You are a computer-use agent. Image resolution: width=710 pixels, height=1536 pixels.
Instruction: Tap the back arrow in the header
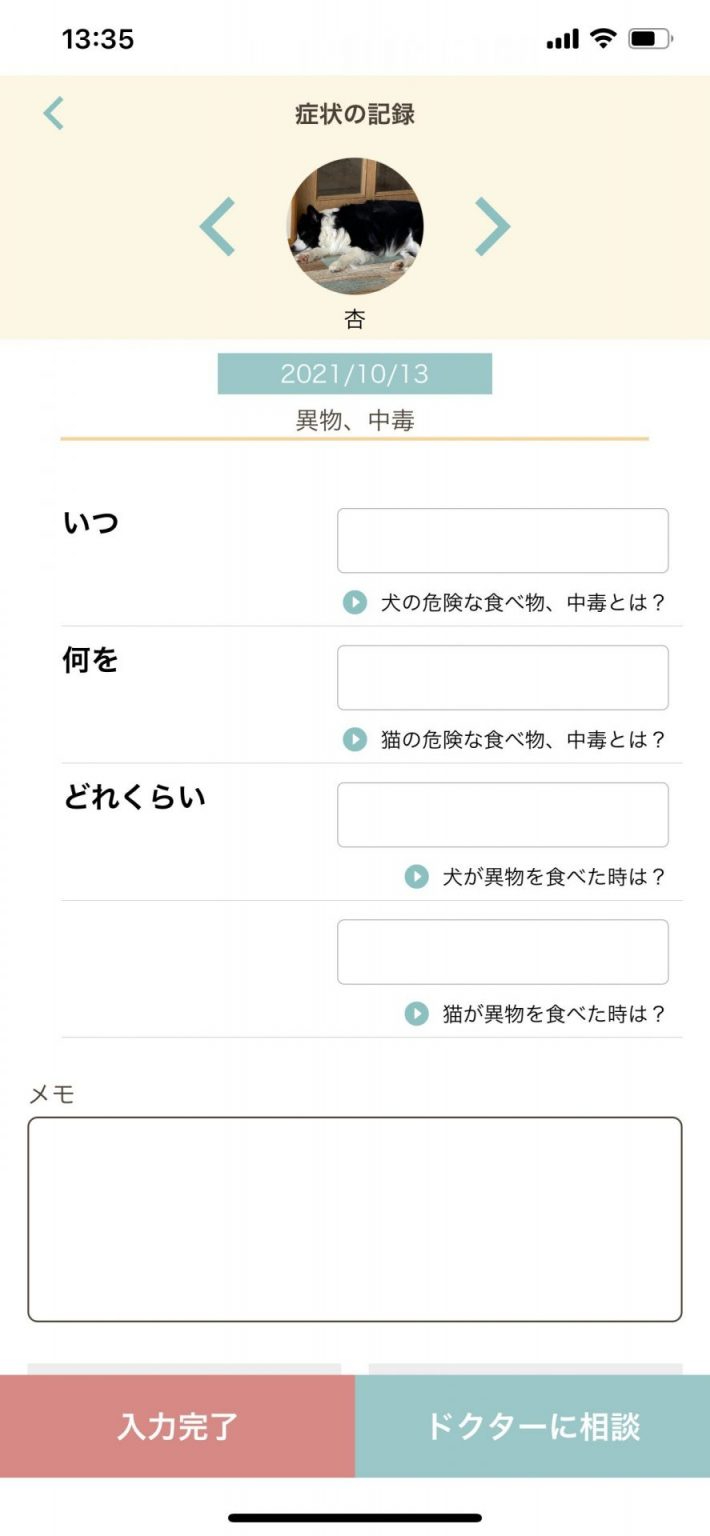click(x=54, y=114)
